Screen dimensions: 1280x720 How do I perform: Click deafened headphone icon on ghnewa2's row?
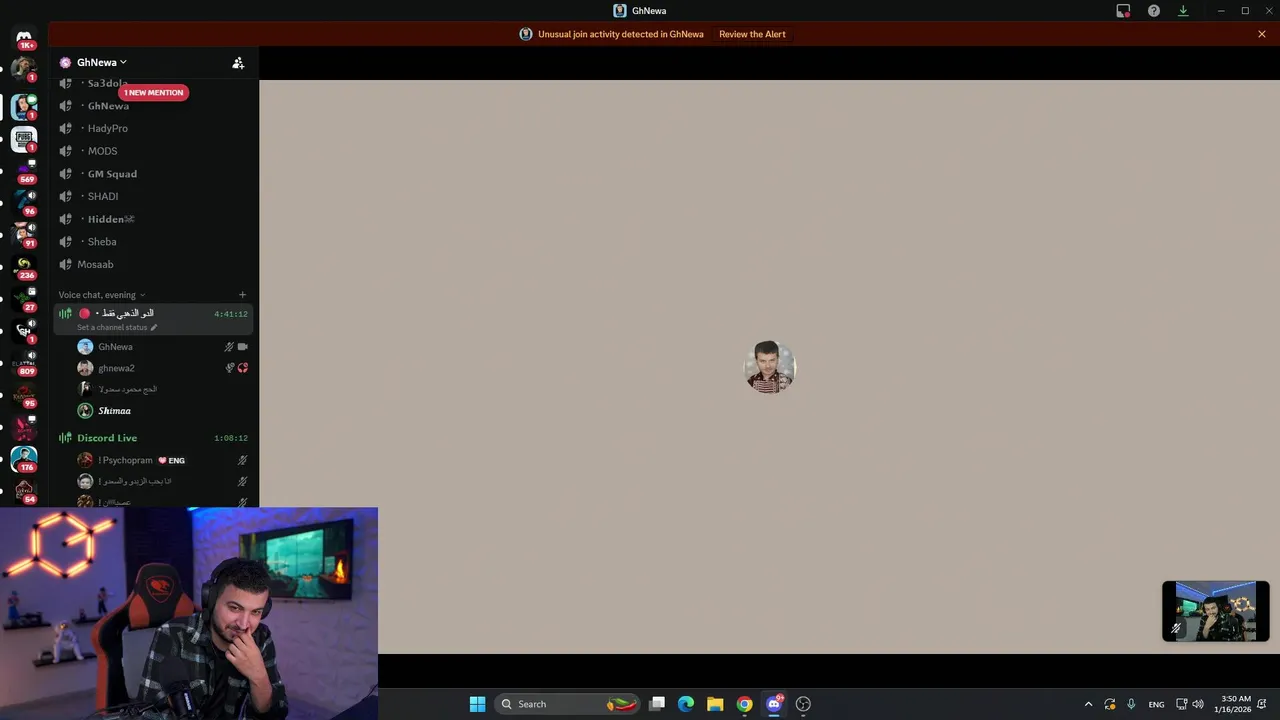[x=243, y=368]
